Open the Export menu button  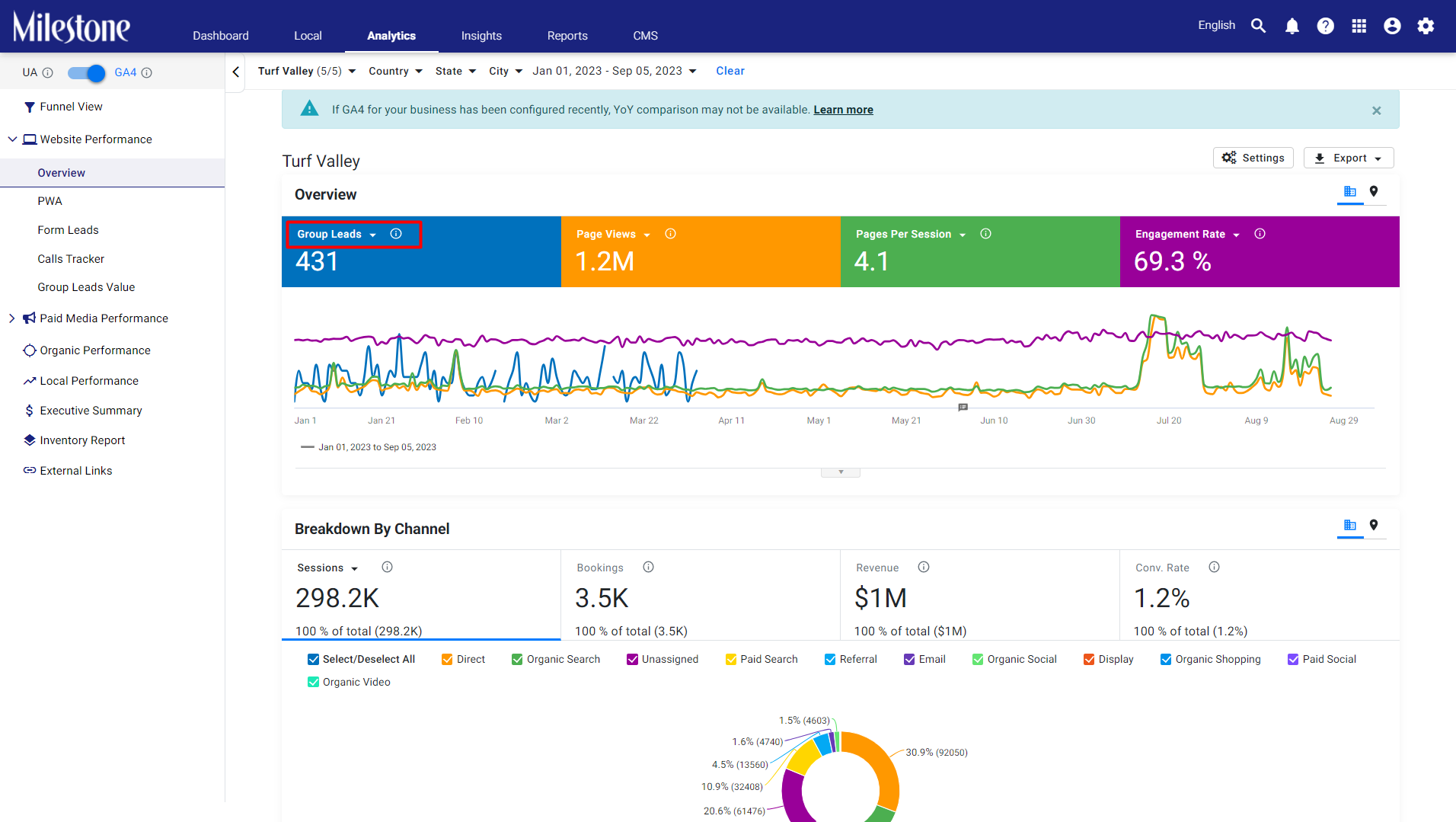point(1349,158)
